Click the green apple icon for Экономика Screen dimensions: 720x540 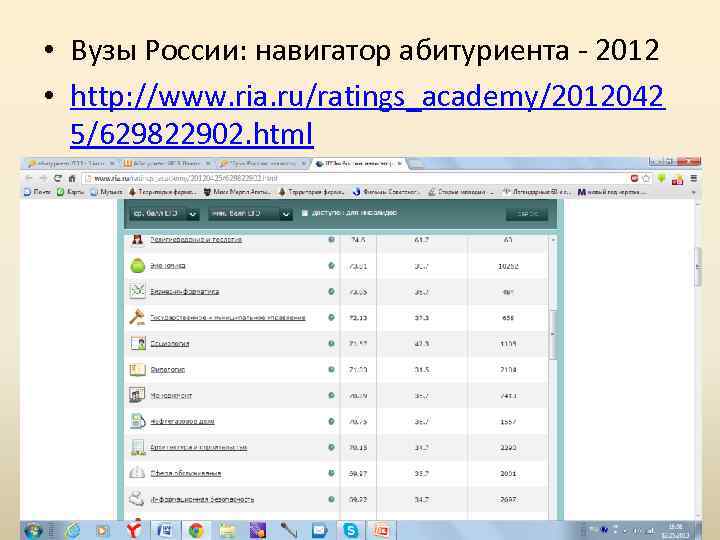(137, 265)
